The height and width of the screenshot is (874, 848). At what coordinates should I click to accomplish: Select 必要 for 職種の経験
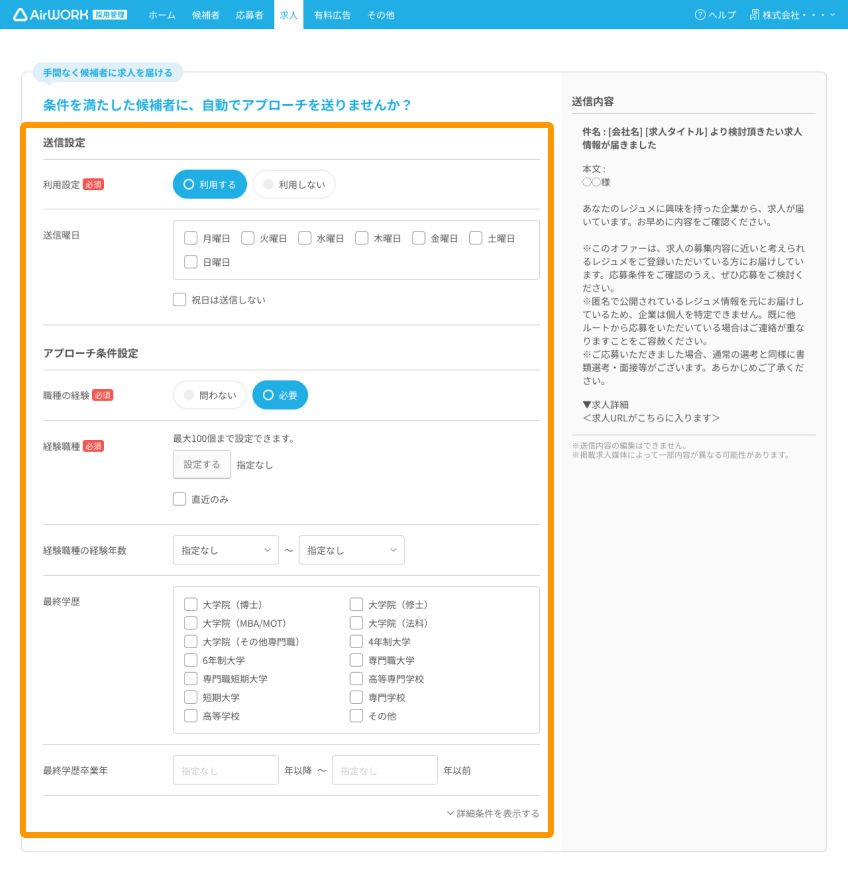280,395
